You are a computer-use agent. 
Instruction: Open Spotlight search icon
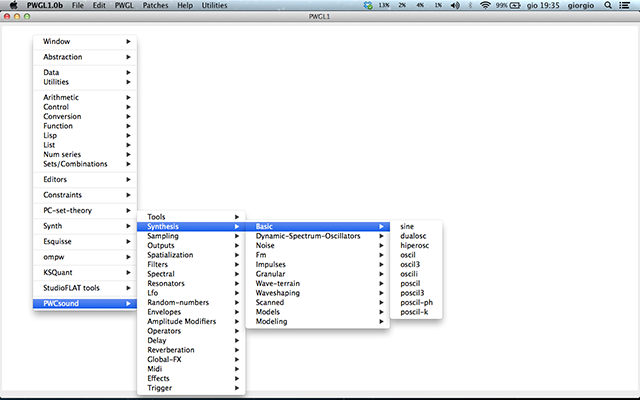coord(608,5)
